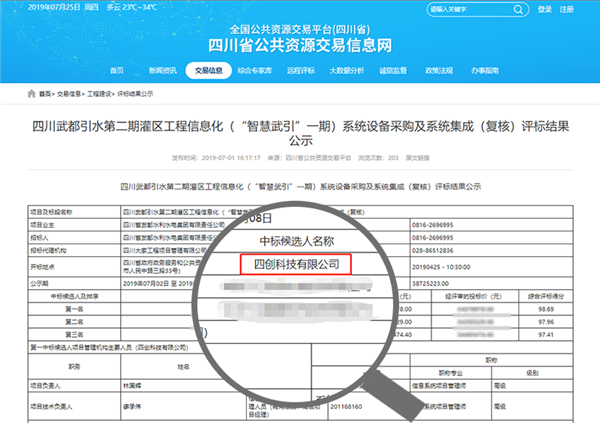600x423 pixels.
Task: Select the 项目技术负责人 row label
Action: tap(74, 407)
